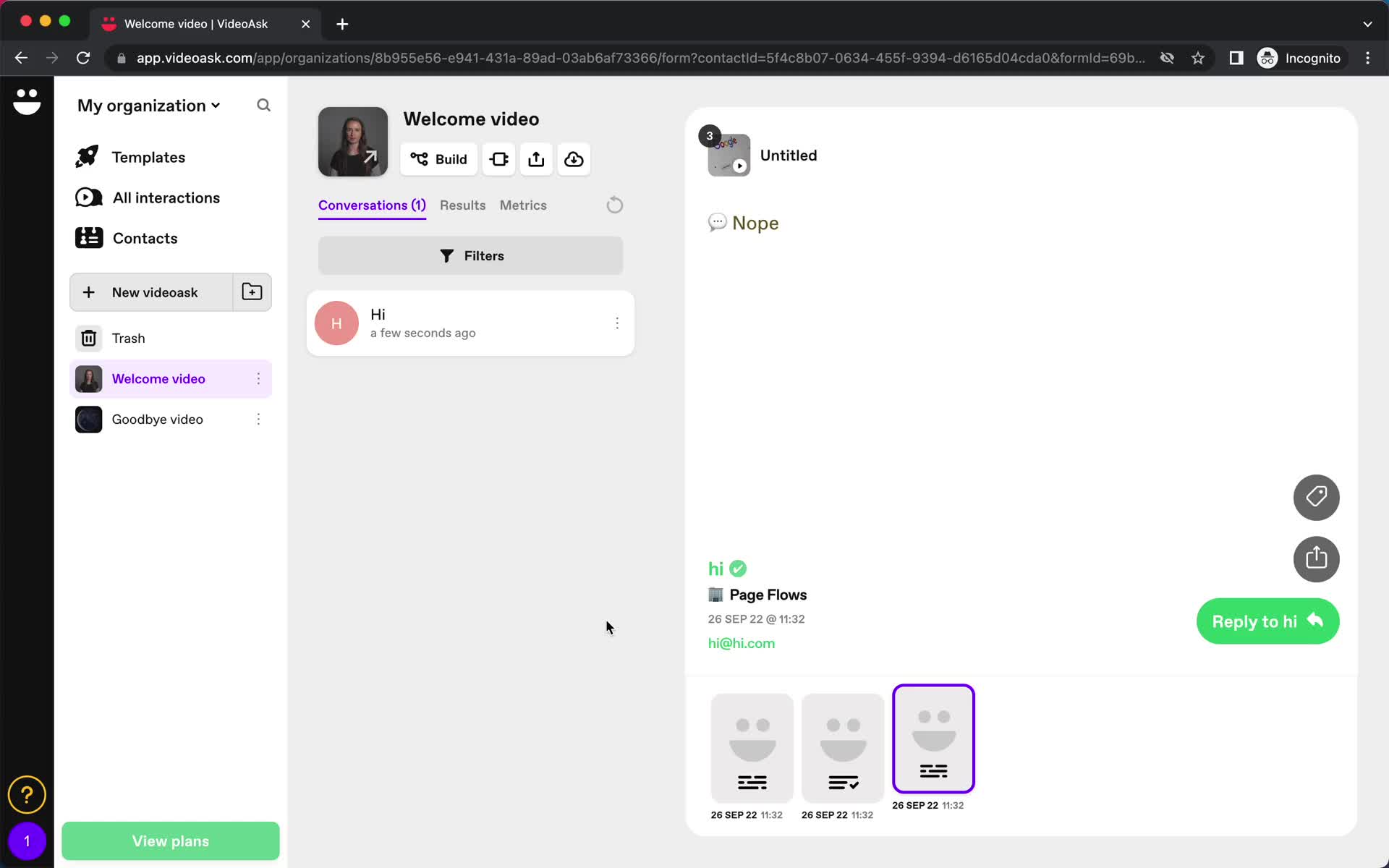Click the Contacts icon in sidebar
This screenshot has height=868, width=1389.
point(87,237)
